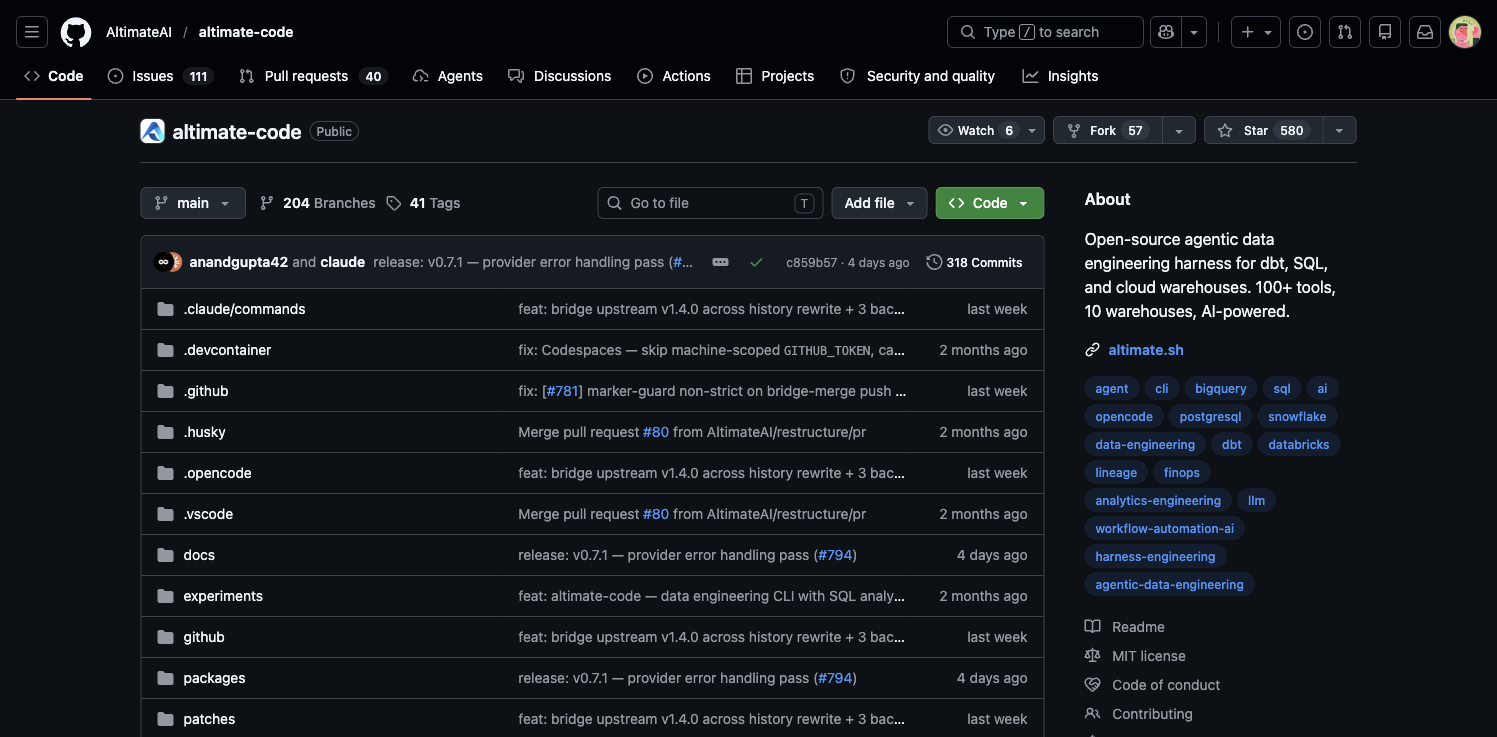Image resolution: width=1497 pixels, height=737 pixels.
Task: Open the .opencode folder
Action: tap(217, 473)
